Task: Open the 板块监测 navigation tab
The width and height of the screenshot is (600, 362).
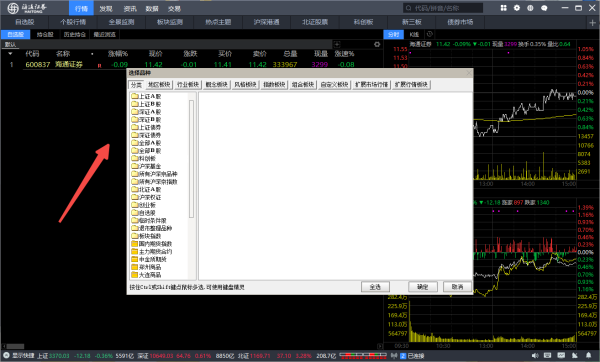Action: (x=170, y=22)
